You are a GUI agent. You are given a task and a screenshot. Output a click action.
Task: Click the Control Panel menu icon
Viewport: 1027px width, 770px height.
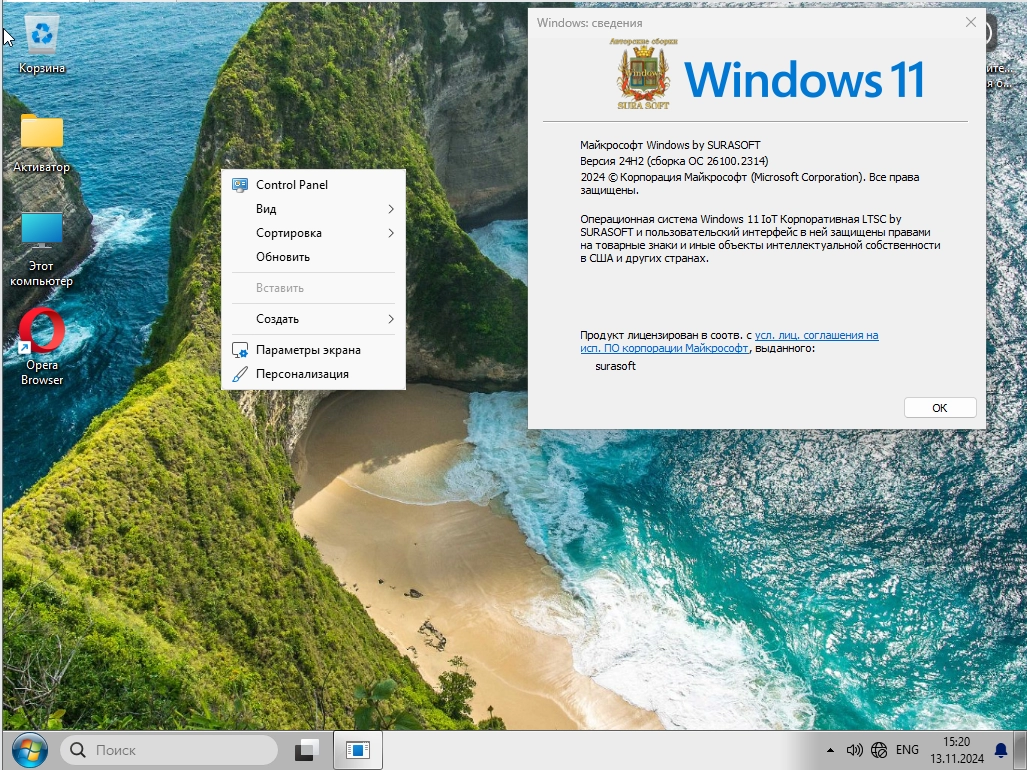[240, 185]
